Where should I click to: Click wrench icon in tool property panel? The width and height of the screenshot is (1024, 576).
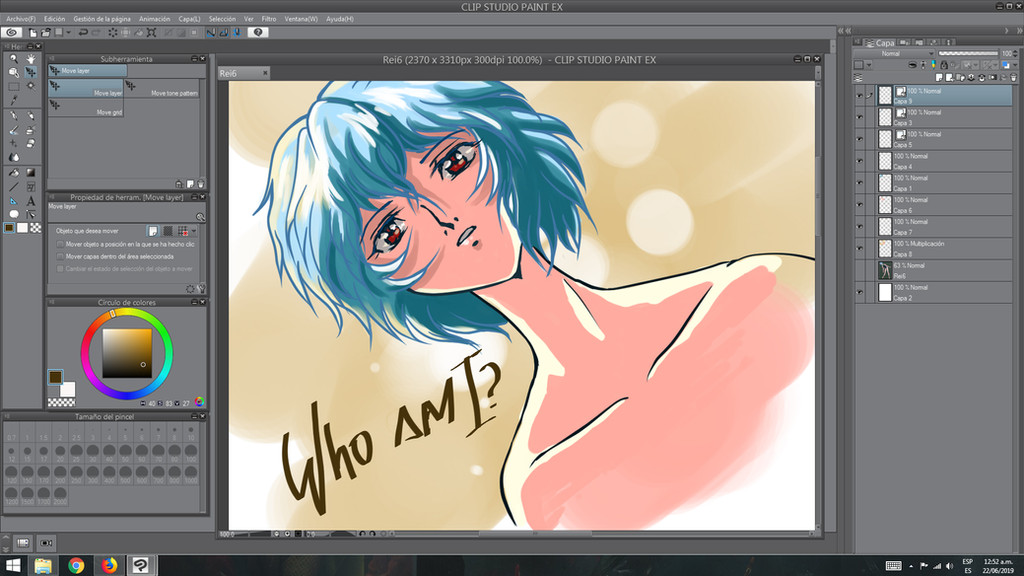(201, 288)
